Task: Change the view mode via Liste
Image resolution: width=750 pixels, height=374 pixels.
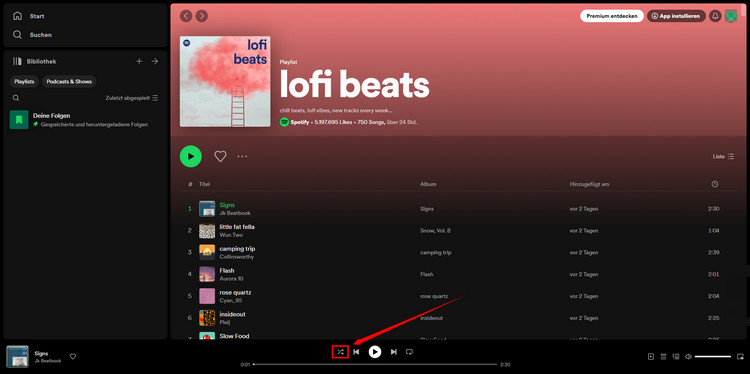Action: (x=723, y=156)
